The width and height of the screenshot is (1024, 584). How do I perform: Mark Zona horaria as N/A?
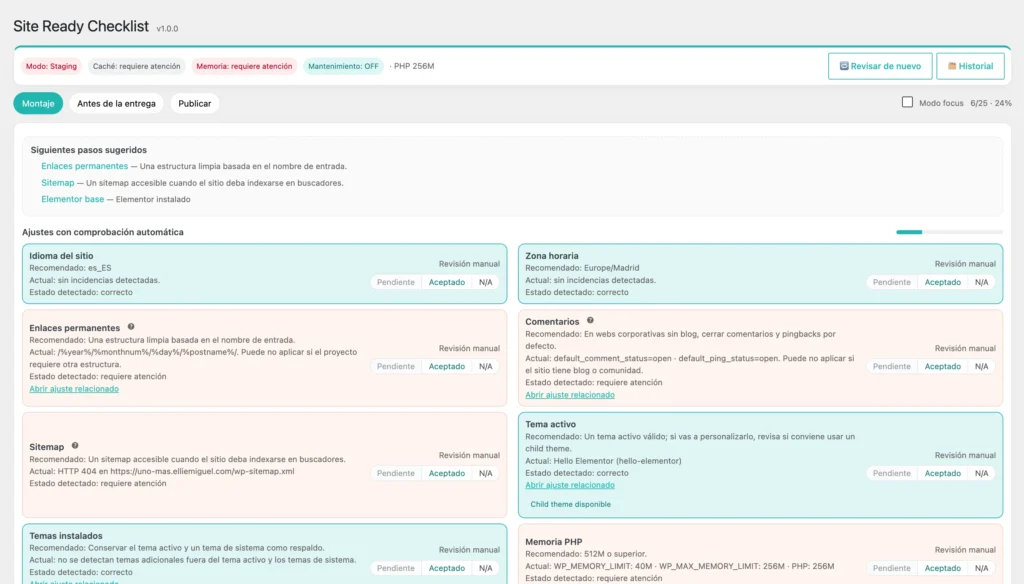[981, 282]
